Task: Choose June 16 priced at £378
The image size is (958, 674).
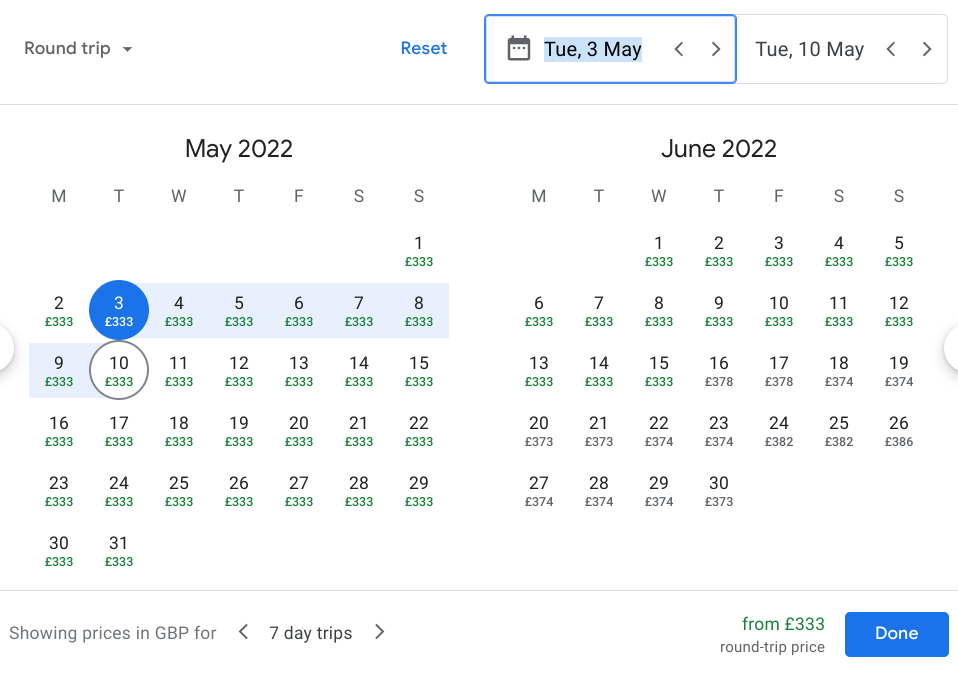Action: [x=719, y=370]
